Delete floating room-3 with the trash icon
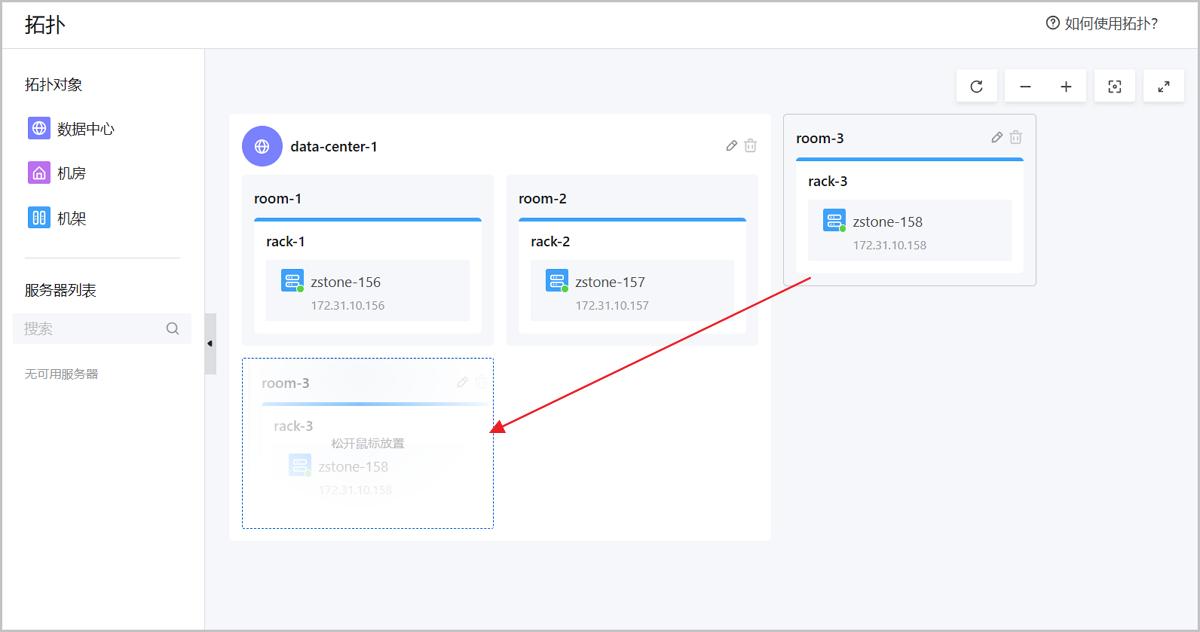Viewport: 1200px width, 632px height. point(1016,138)
